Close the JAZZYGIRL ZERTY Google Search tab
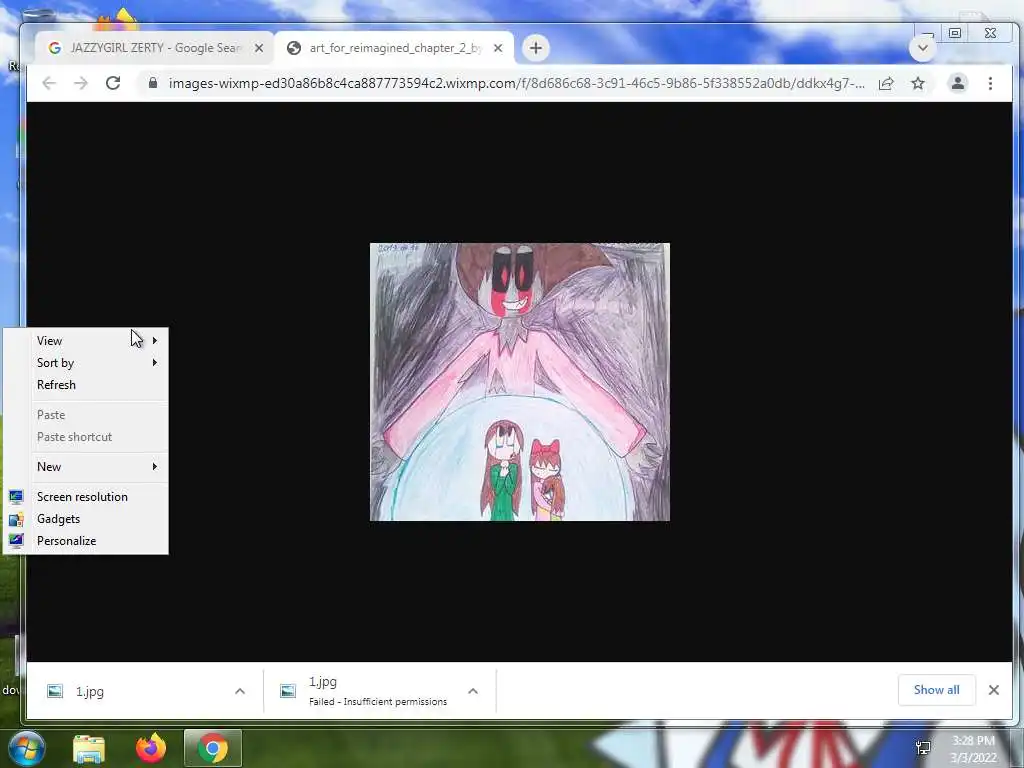The image size is (1024, 768). tap(259, 48)
